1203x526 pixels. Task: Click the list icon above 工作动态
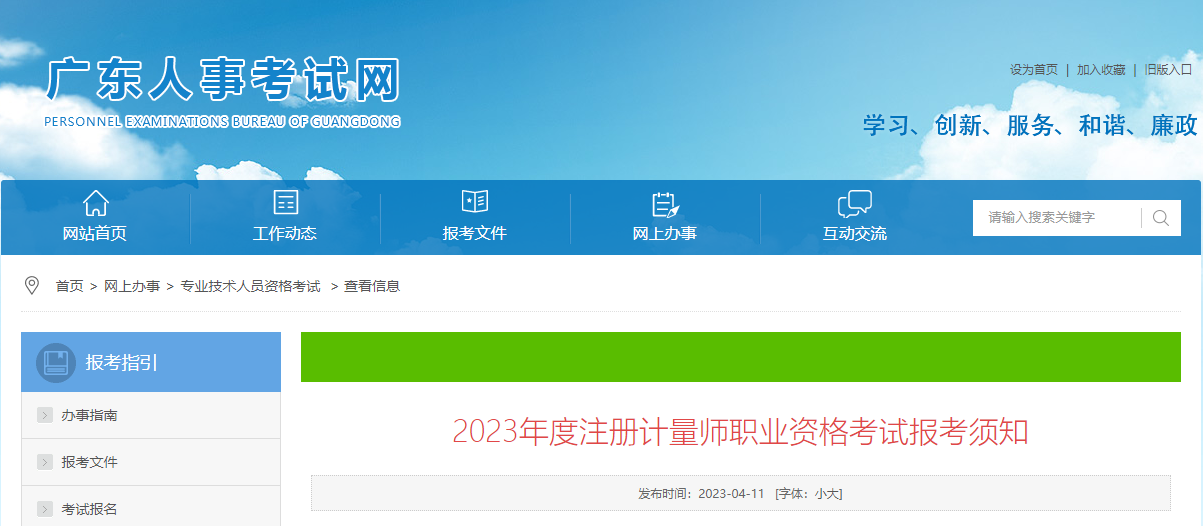285,203
